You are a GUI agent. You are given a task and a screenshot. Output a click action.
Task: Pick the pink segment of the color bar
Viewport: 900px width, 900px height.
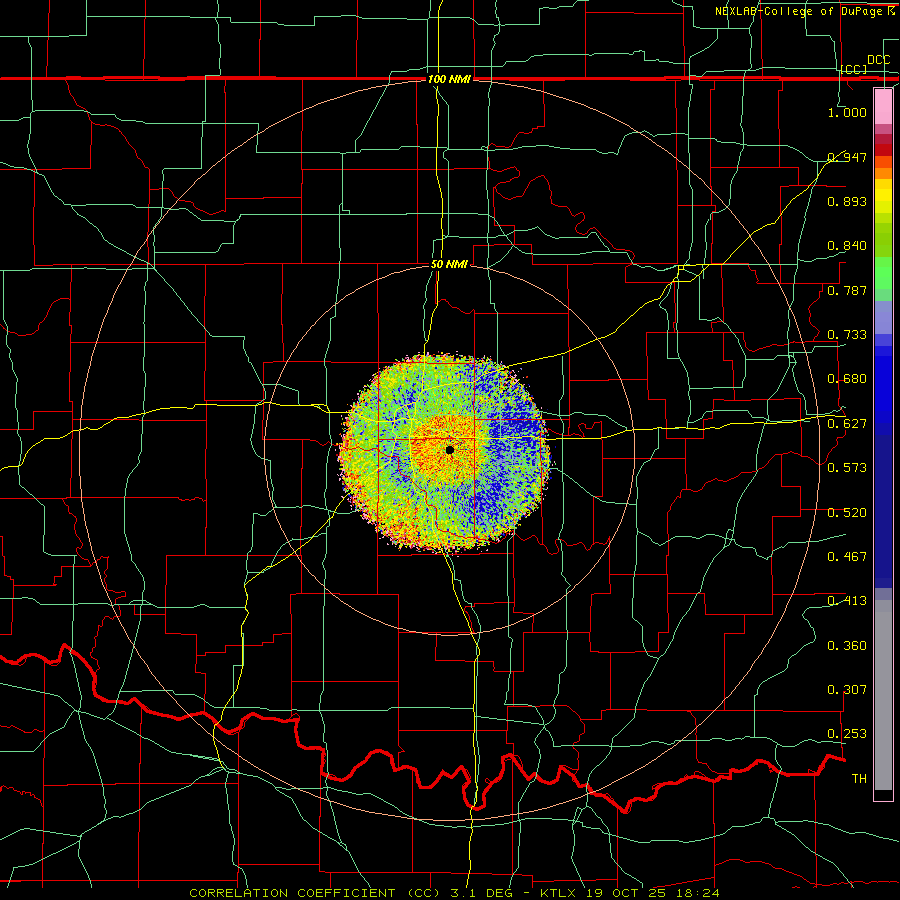pos(883,106)
